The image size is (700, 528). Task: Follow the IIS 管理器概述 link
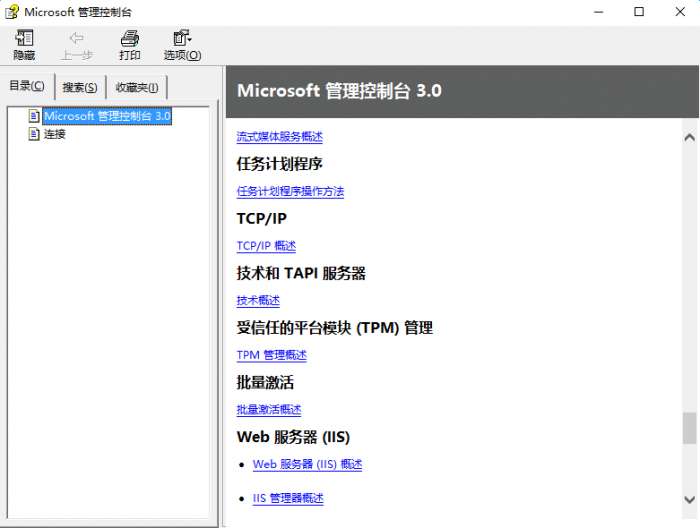[288, 498]
